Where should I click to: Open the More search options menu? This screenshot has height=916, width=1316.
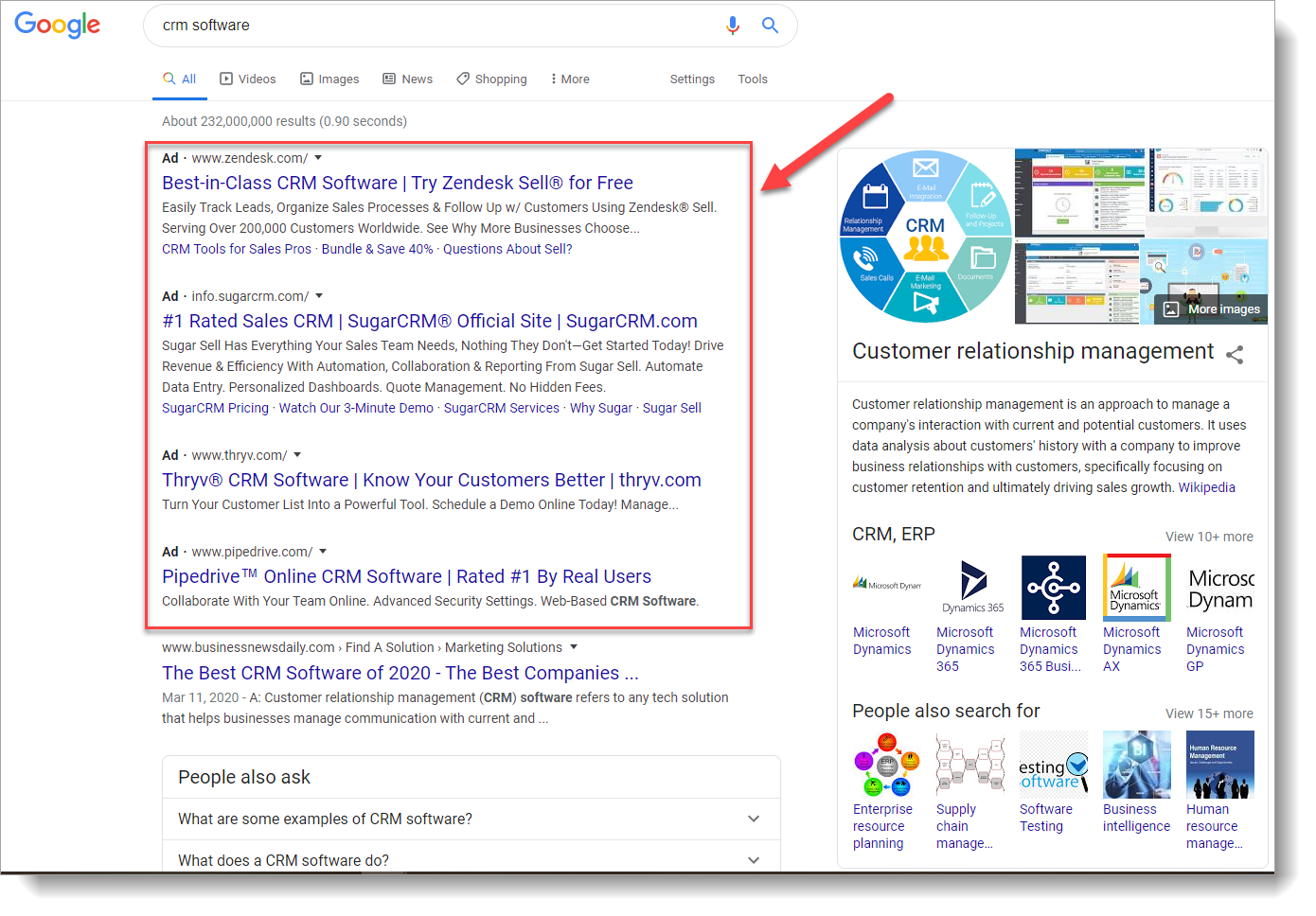pyautogui.click(x=570, y=79)
